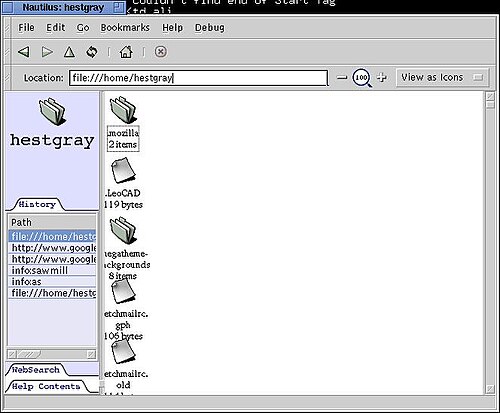Open the View as Icons dropdown

[x=442, y=78]
